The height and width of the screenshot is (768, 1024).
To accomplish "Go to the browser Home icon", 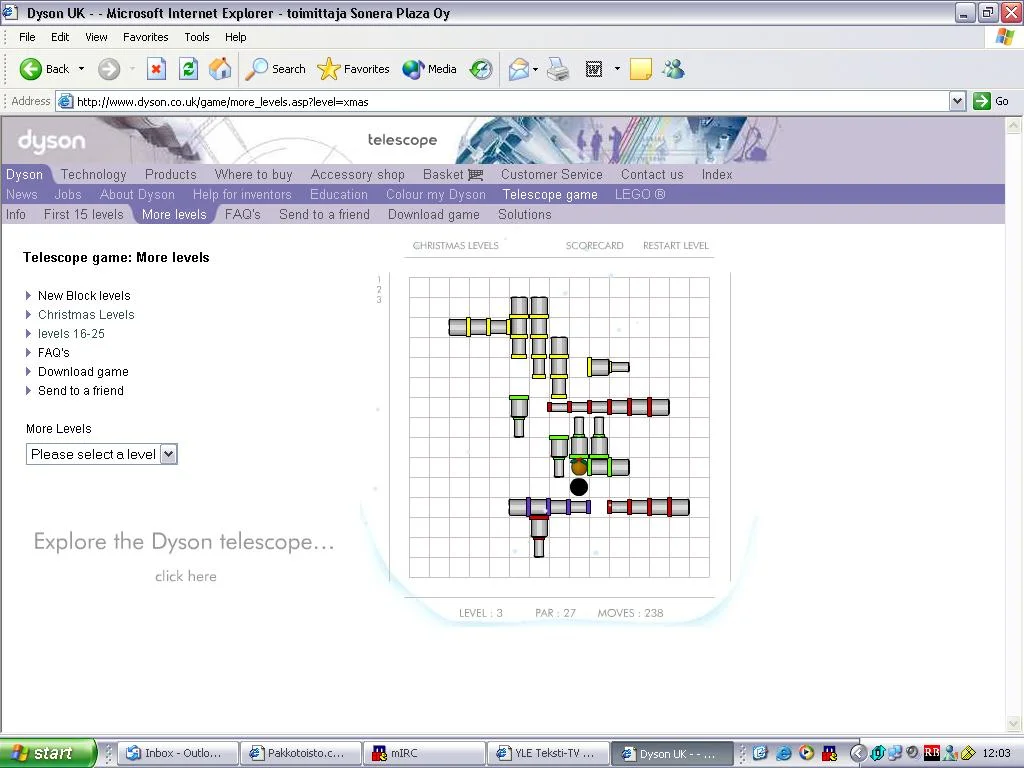I will 220,69.
